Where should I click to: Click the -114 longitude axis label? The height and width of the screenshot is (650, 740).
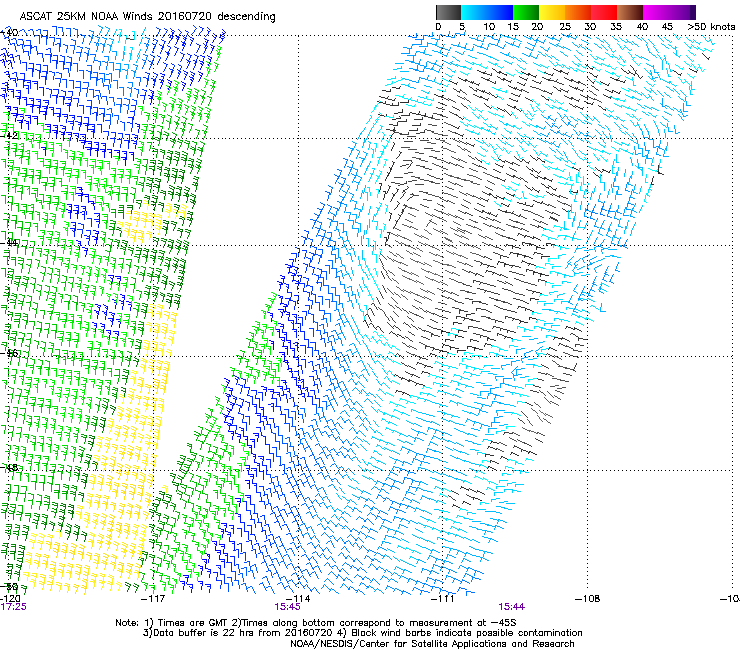[x=298, y=599]
